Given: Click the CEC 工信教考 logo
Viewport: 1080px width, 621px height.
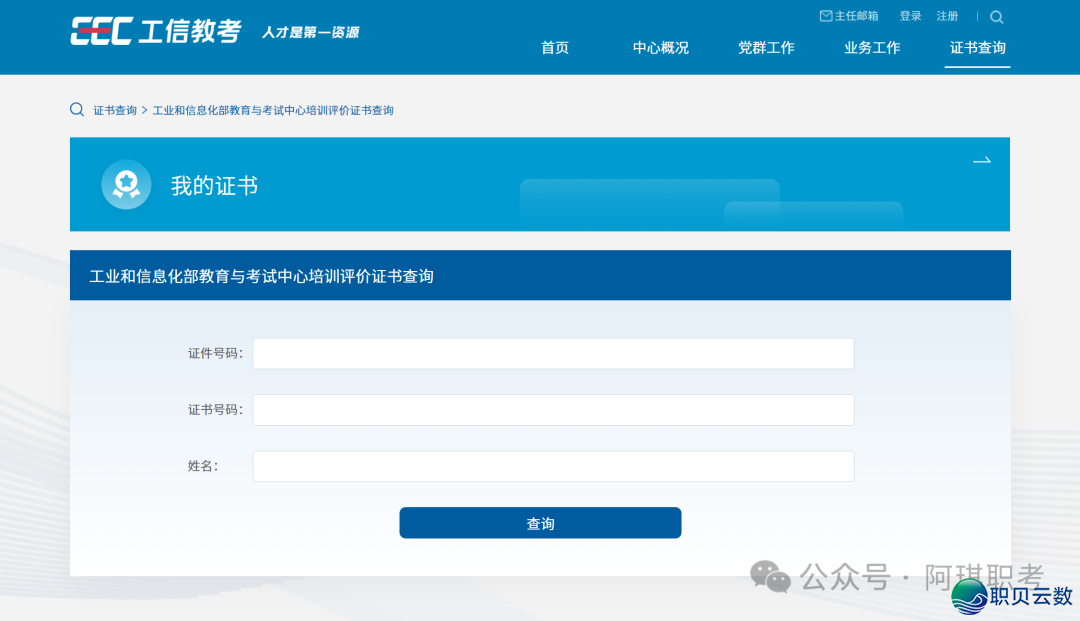Looking at the screenshot, I should coord(155,31).
